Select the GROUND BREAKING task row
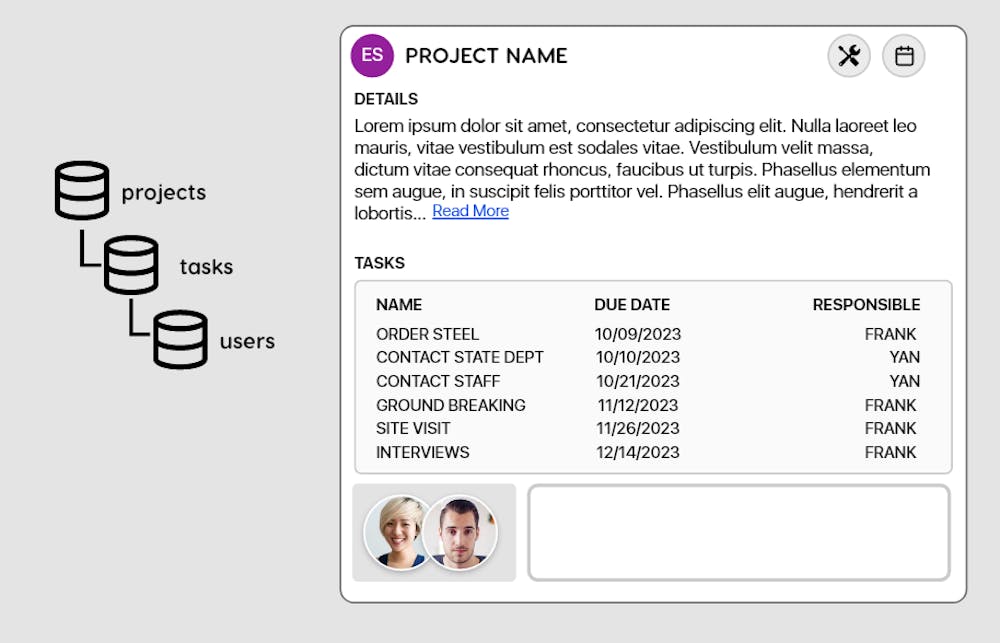The image size is (1000, 643). click(450, 405)
